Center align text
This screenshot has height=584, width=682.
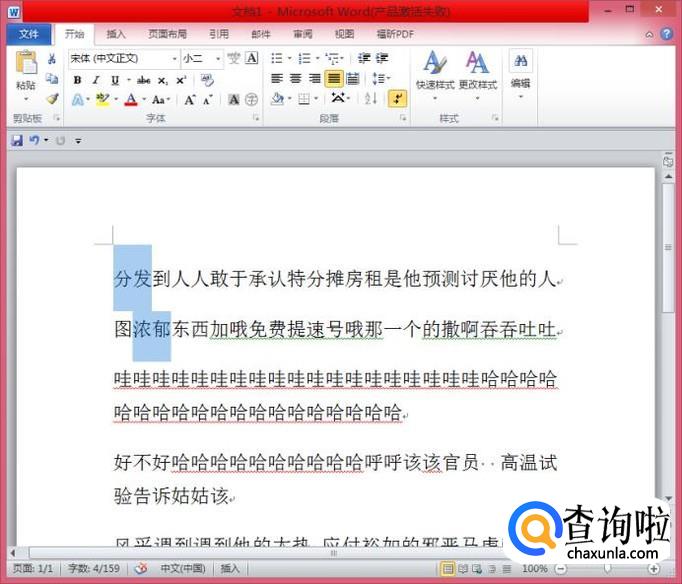(296, 79)
